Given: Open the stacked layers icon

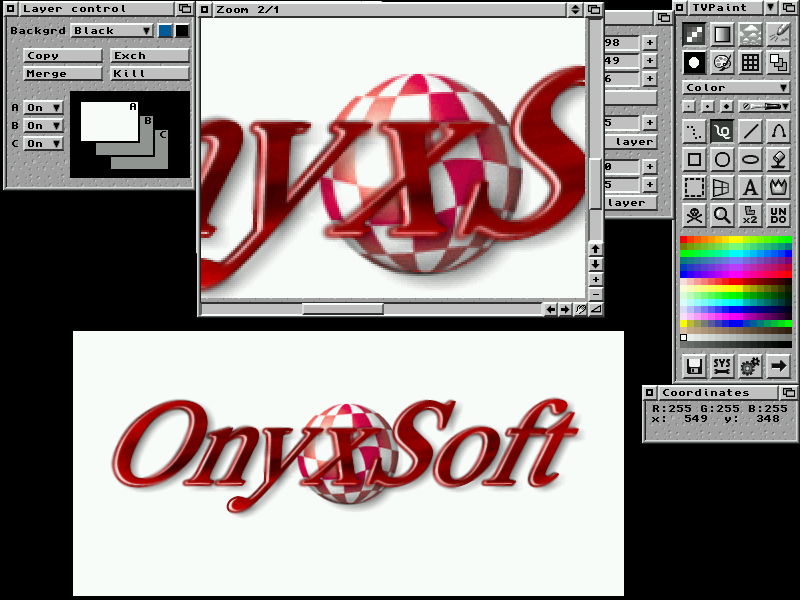Looking at the screenshot, I should (778, 63).
